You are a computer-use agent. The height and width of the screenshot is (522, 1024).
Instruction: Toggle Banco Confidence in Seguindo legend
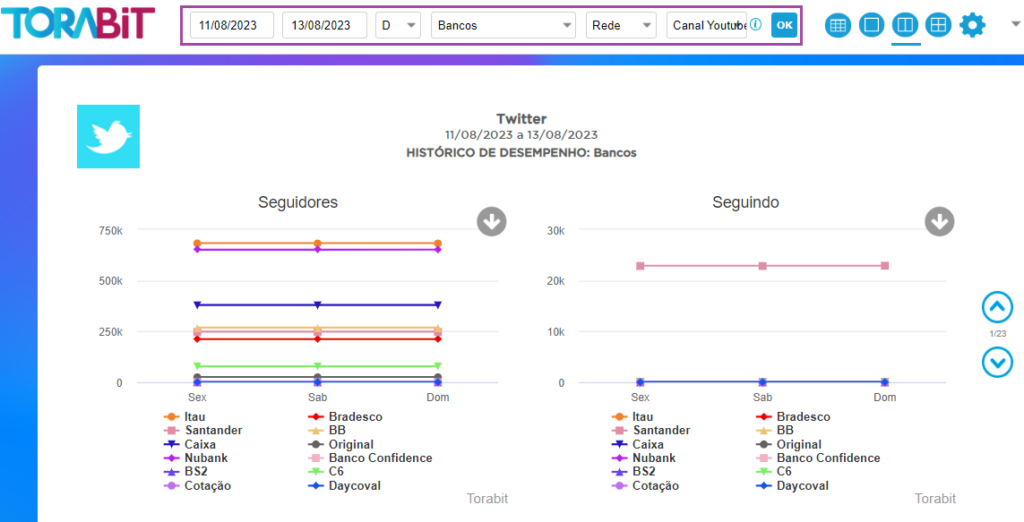point(818,458)
